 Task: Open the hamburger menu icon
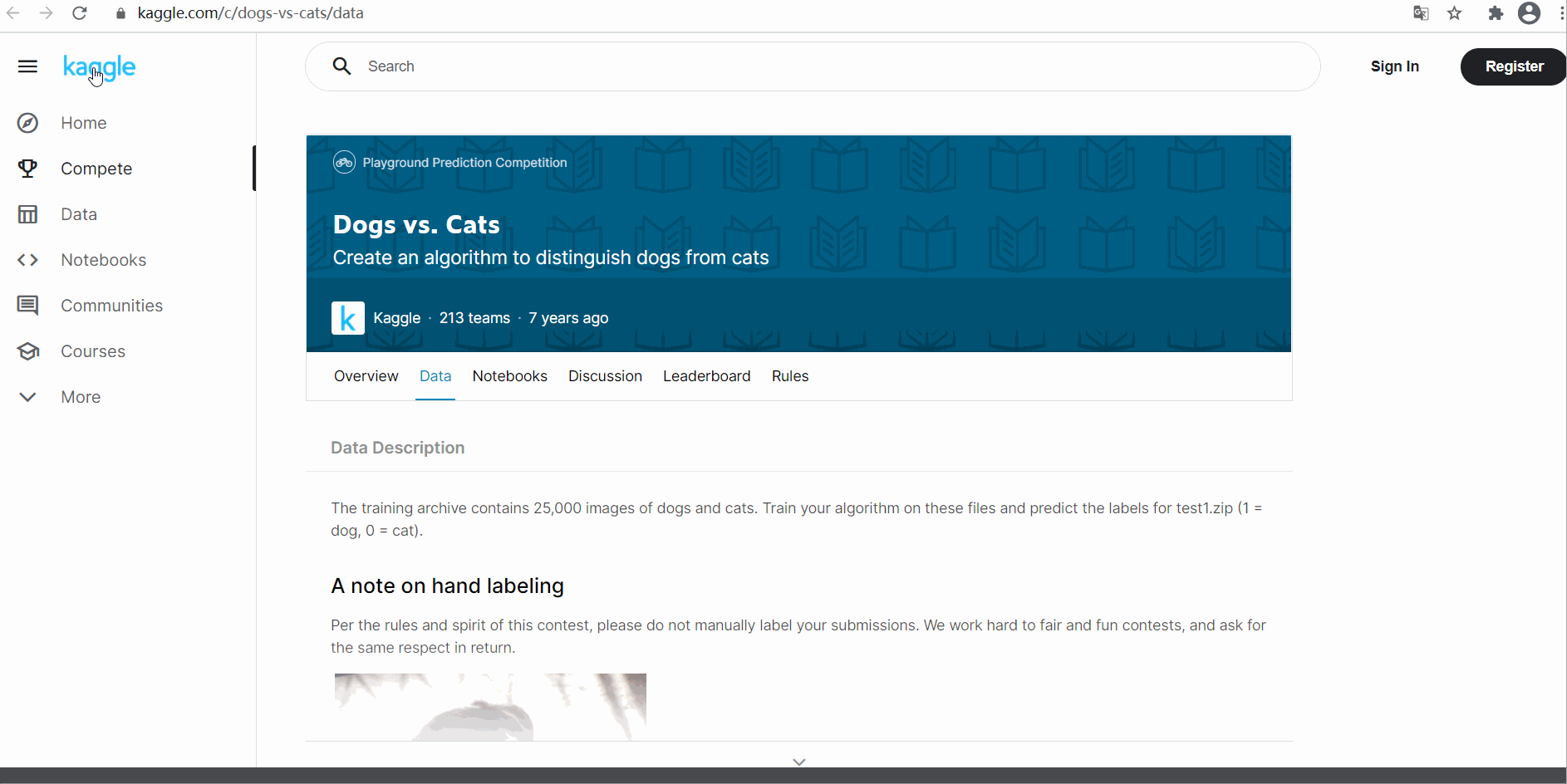point(27,66)
